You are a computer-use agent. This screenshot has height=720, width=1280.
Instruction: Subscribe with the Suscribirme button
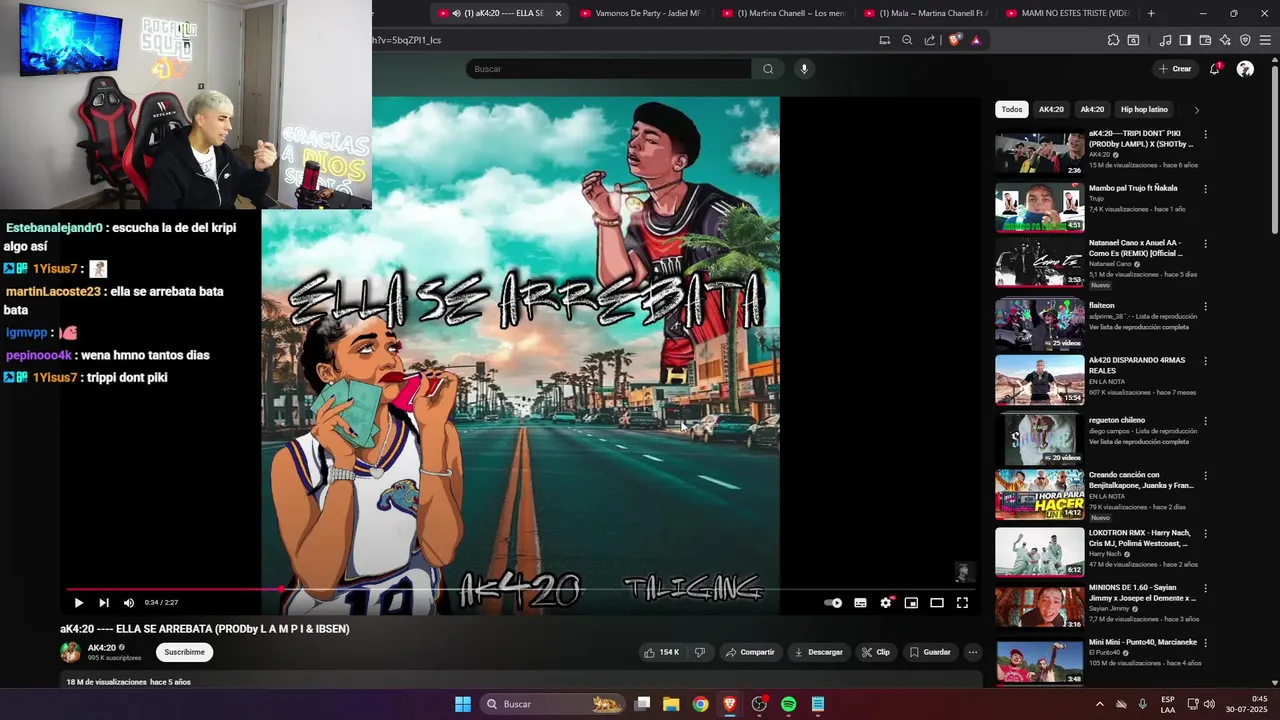point(184,652)
